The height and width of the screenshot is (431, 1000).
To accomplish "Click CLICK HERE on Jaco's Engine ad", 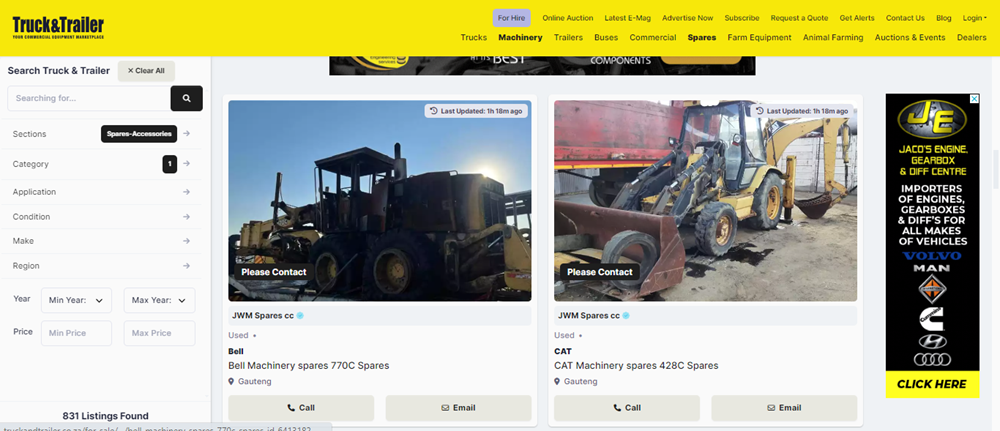I will pyautogui.click(x=932, y=384).
